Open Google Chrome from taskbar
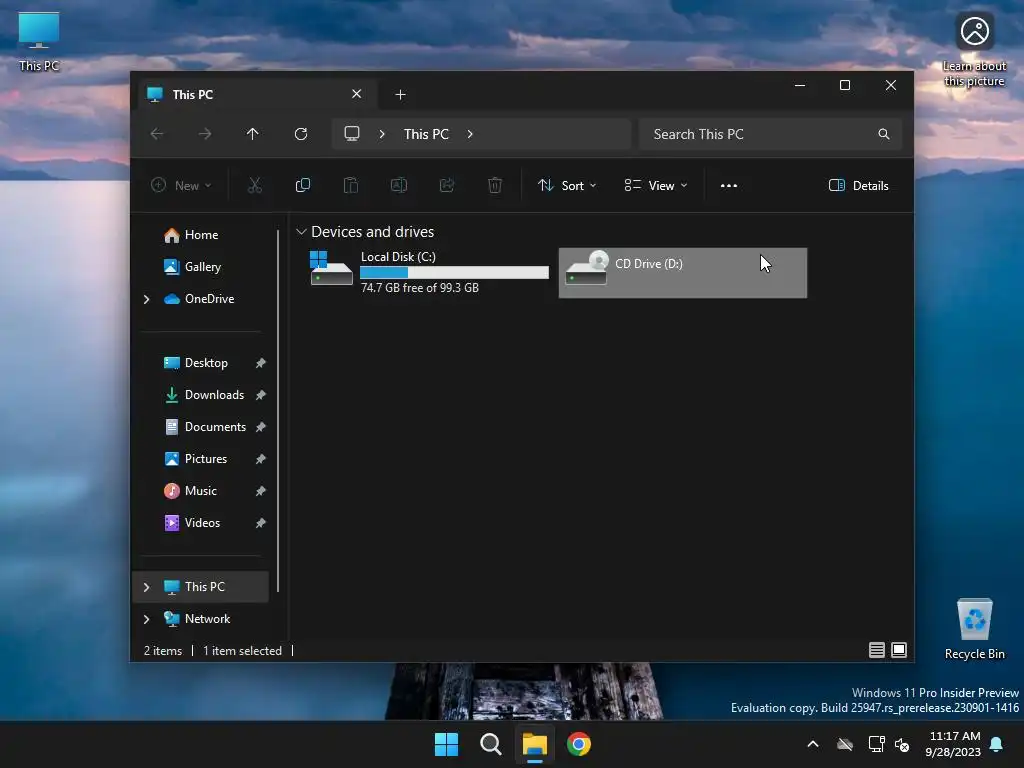Image resolution: width=1024 pixels, height=768 pixels. coord(579,744)
